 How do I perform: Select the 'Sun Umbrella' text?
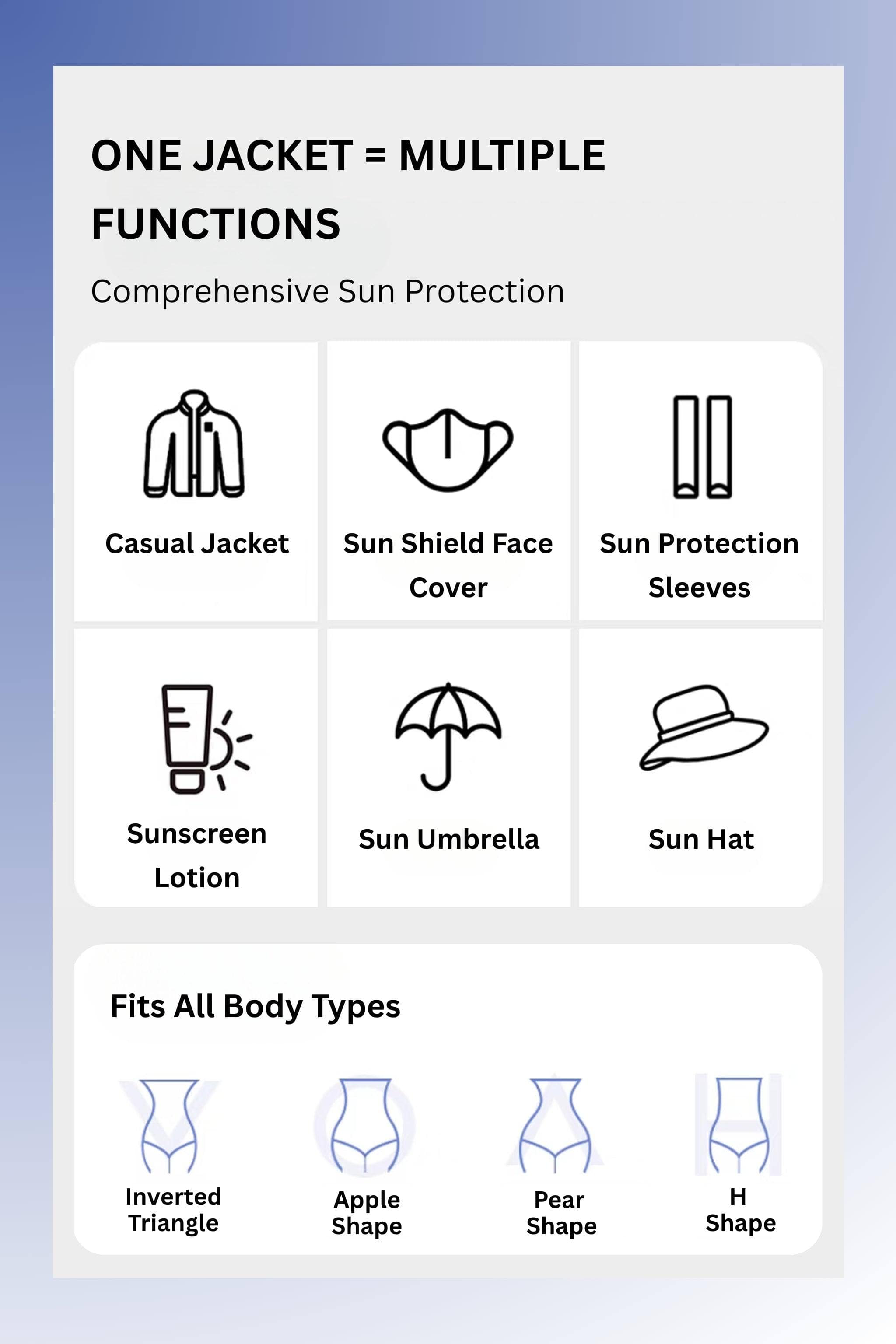click(449, 840)
